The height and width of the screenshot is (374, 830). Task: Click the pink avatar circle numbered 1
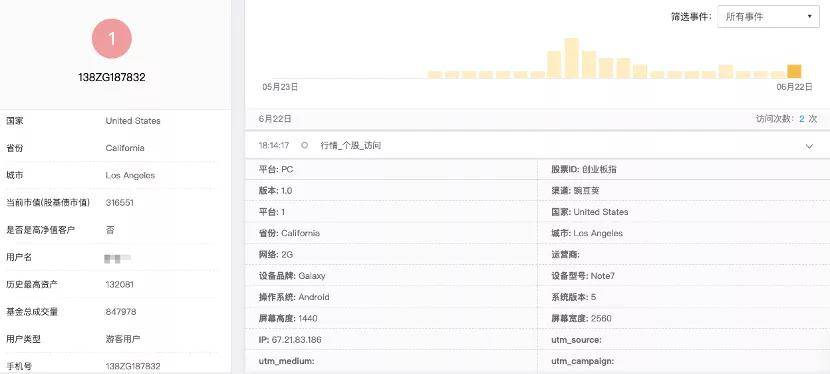[112, 39]
